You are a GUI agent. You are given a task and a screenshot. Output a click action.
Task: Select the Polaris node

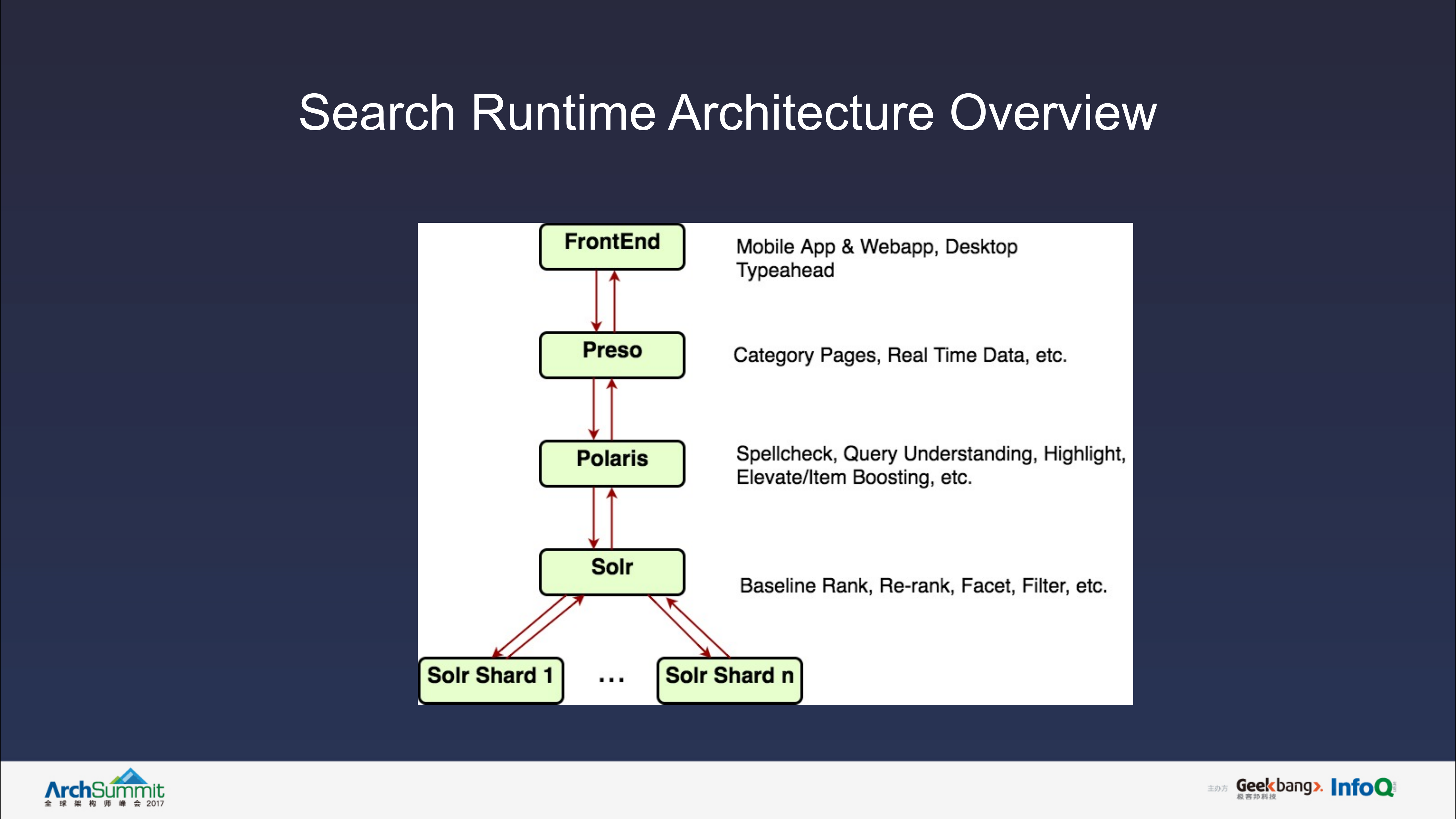coord(612,463)
